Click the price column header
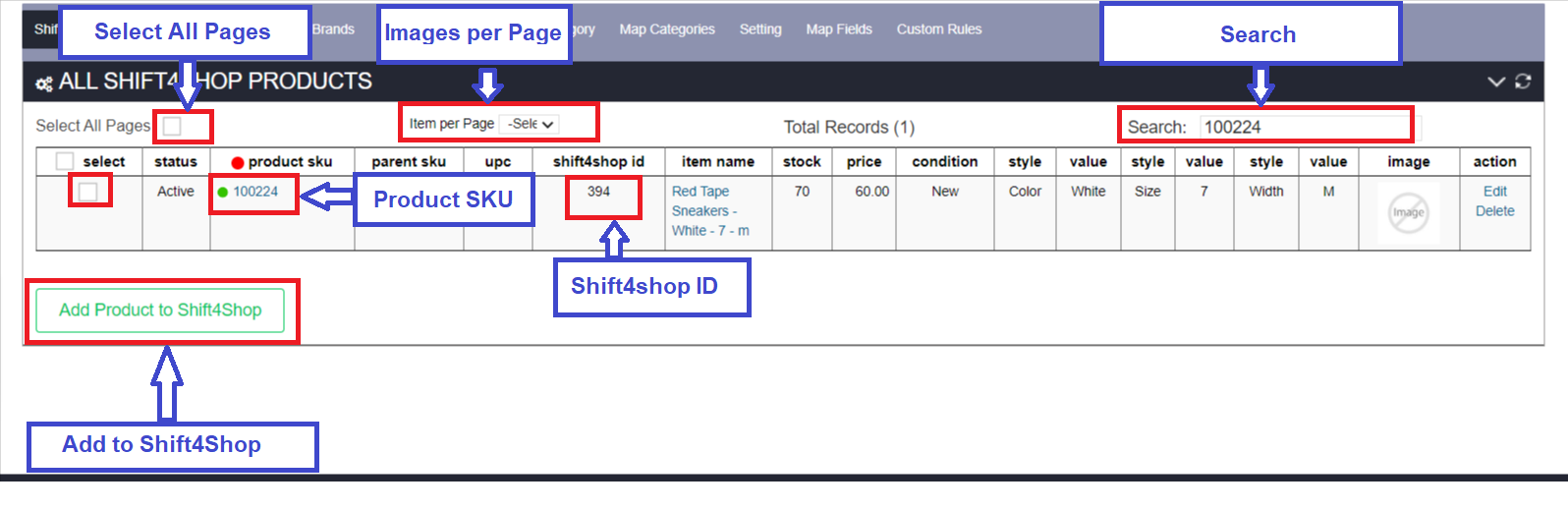Screen dimensions: 1568x510 (x=864, y=161)
